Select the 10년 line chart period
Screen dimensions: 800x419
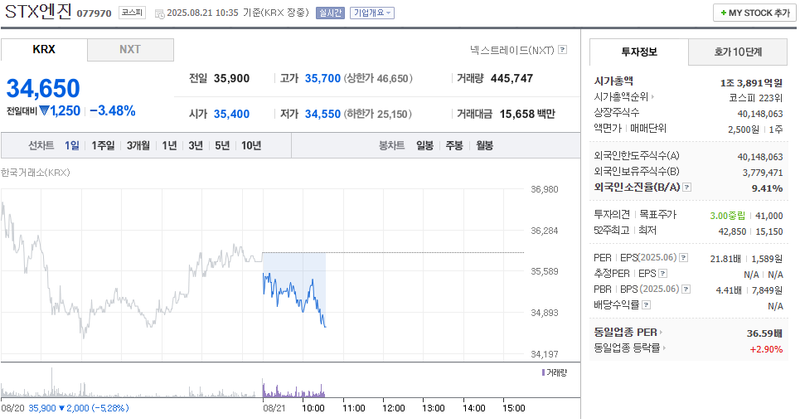(x=251, y=145)
